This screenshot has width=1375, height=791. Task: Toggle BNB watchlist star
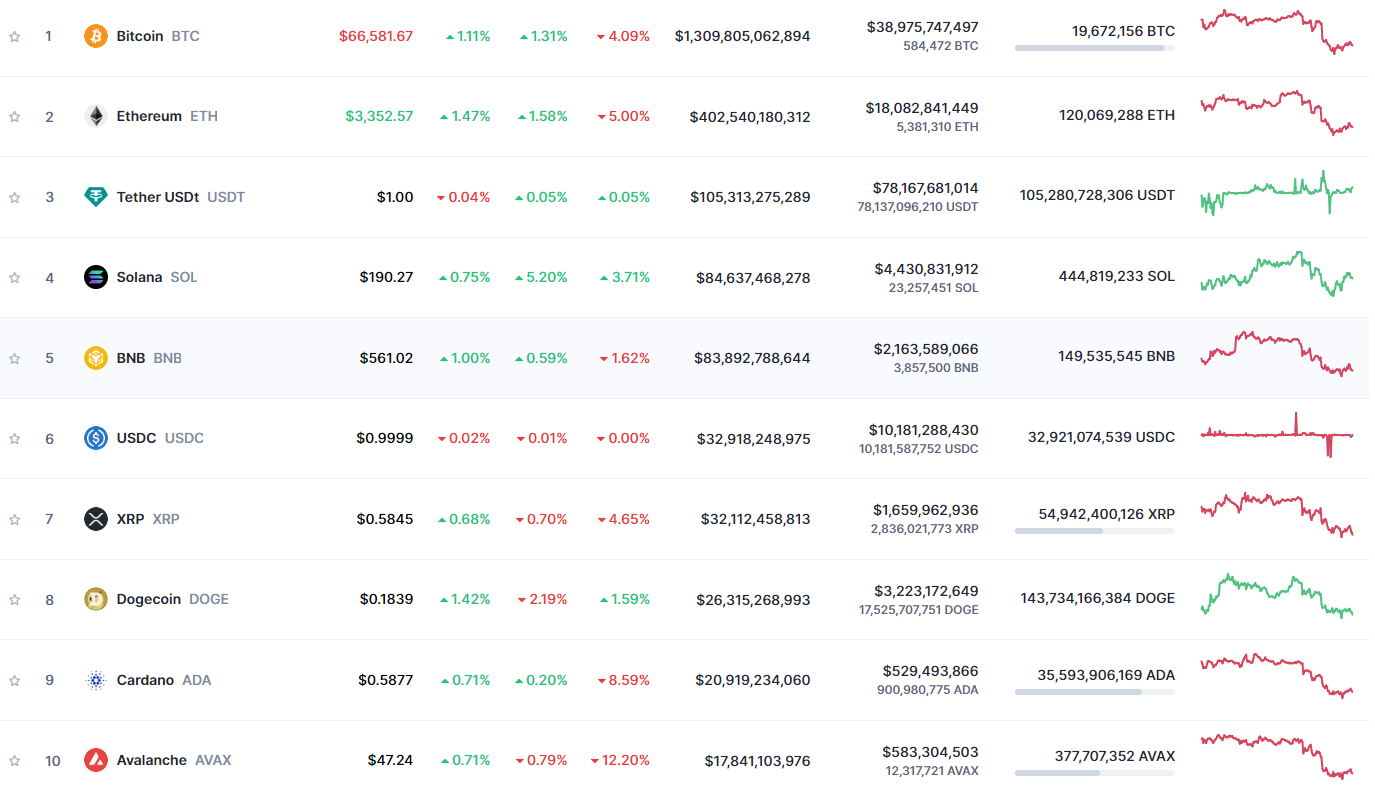14,358
